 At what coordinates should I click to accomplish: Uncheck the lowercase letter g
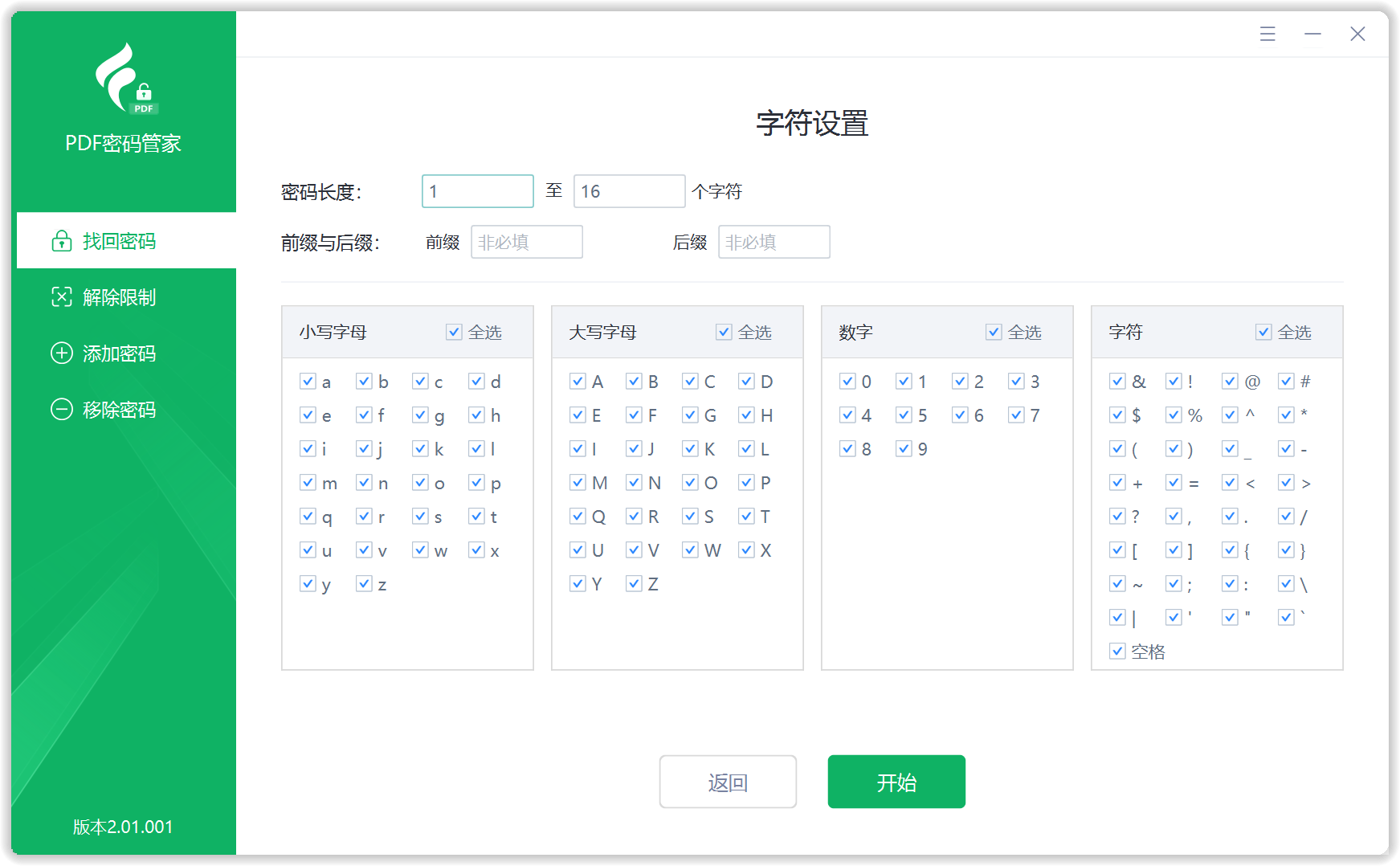(x=420, y=415)
